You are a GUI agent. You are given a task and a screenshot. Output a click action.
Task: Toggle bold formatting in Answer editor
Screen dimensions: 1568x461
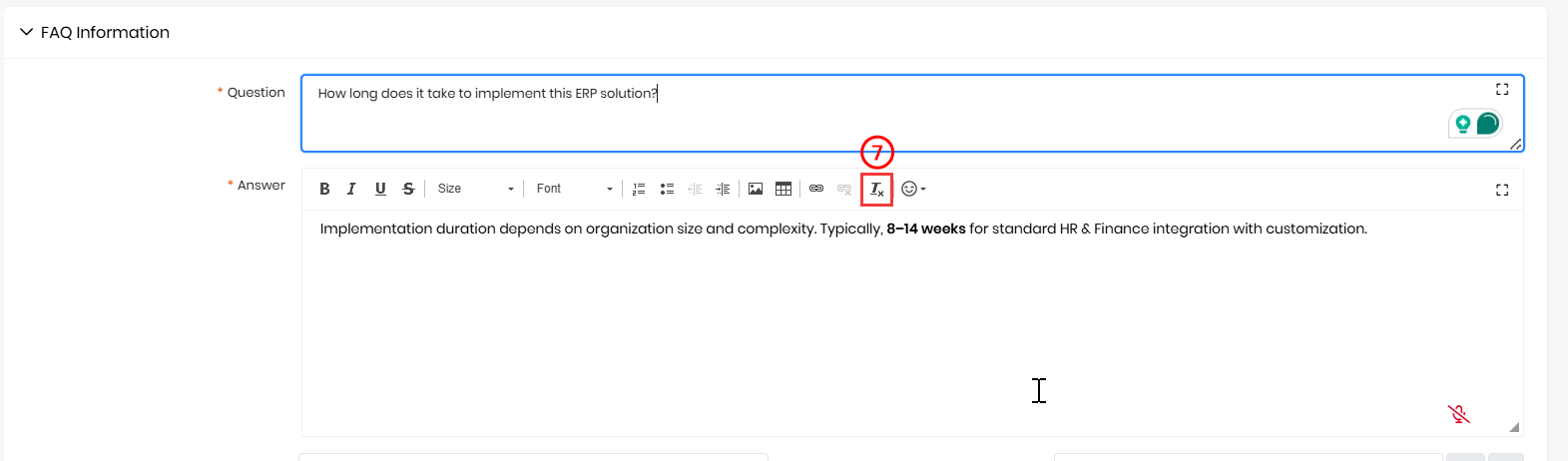(324, 189)
